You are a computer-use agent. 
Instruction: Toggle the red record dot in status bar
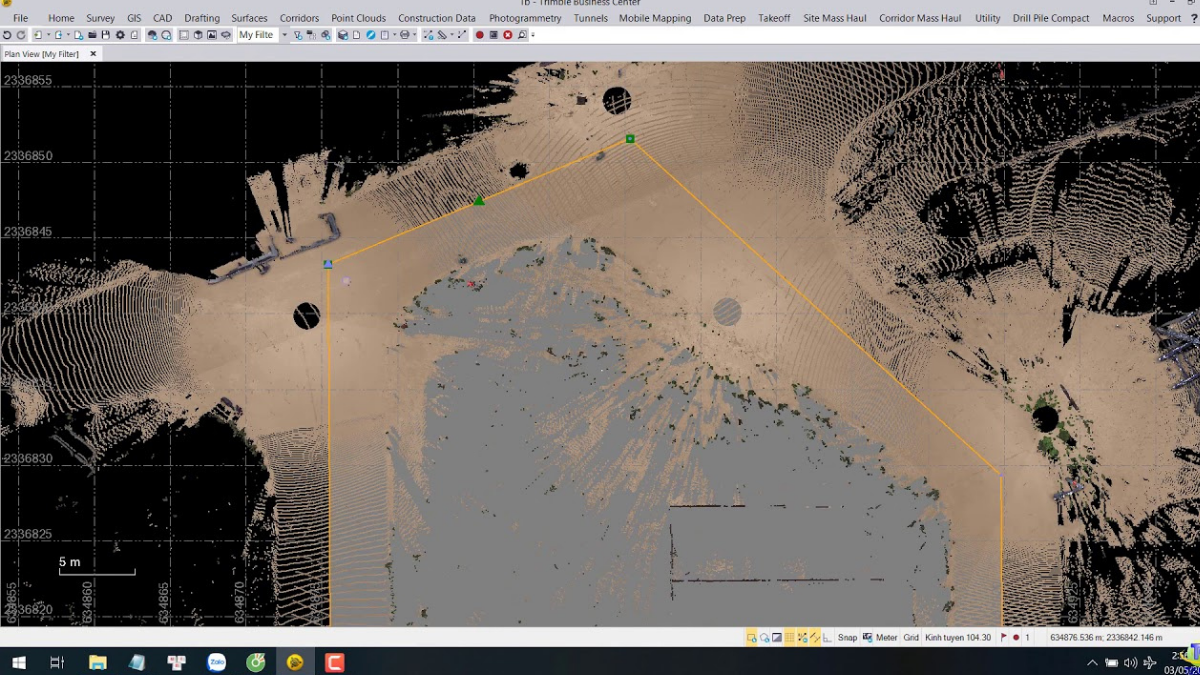[x=1016, y=637]
